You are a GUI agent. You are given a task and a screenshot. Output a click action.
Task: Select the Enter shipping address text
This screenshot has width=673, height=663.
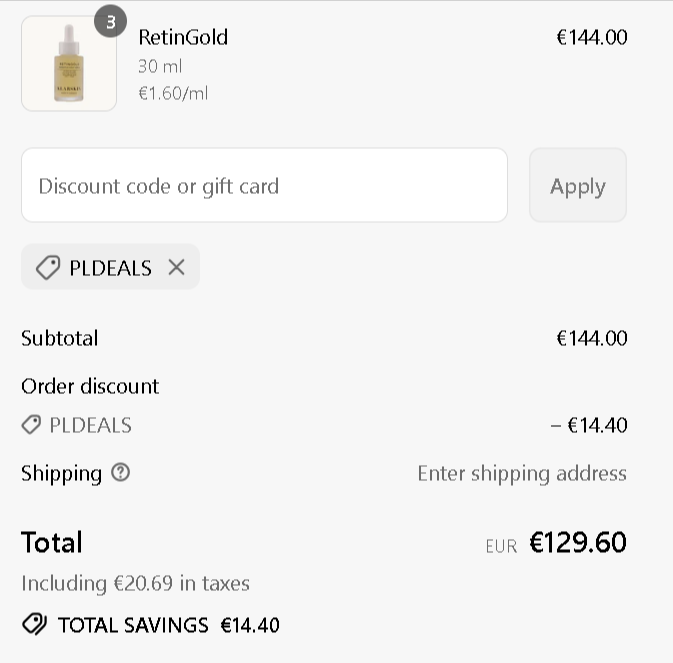522,473
